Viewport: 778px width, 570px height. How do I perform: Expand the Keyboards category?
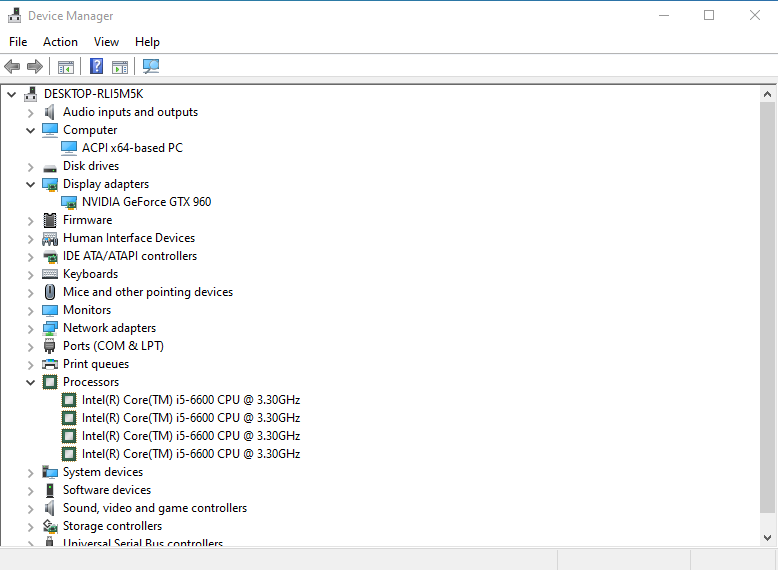(31, 274)
